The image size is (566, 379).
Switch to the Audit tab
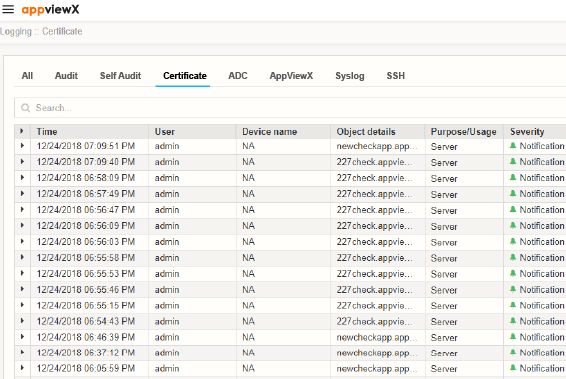point(66,76)
